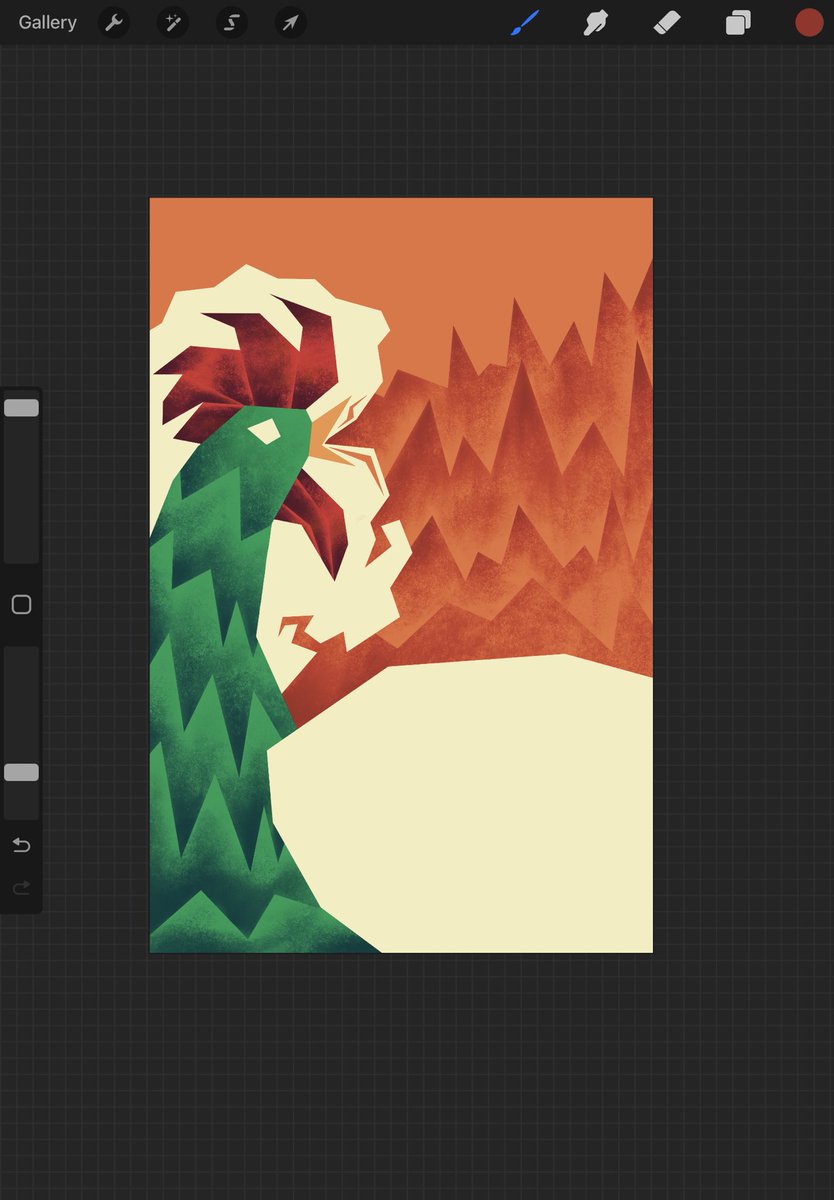This screenshot has width=834, height=1200.
Task: Open the Gallery view
Action: pos(47,22)
